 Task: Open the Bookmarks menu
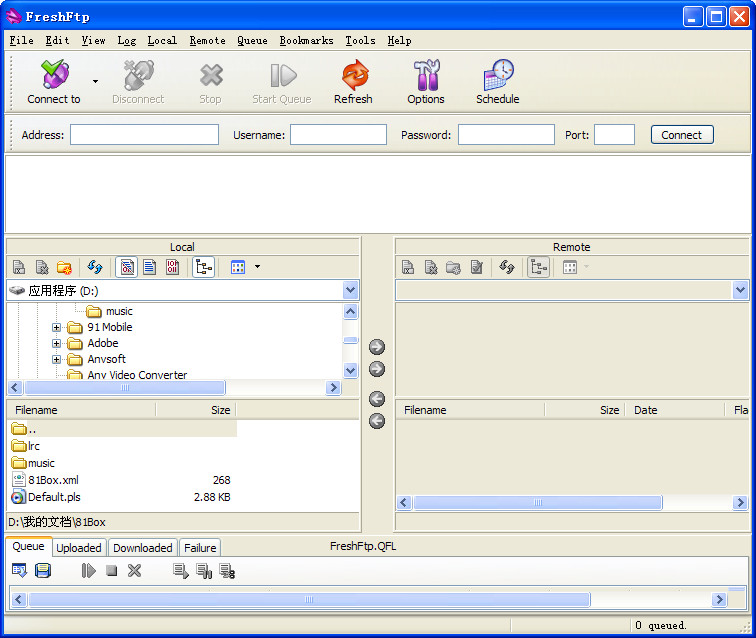306,40
